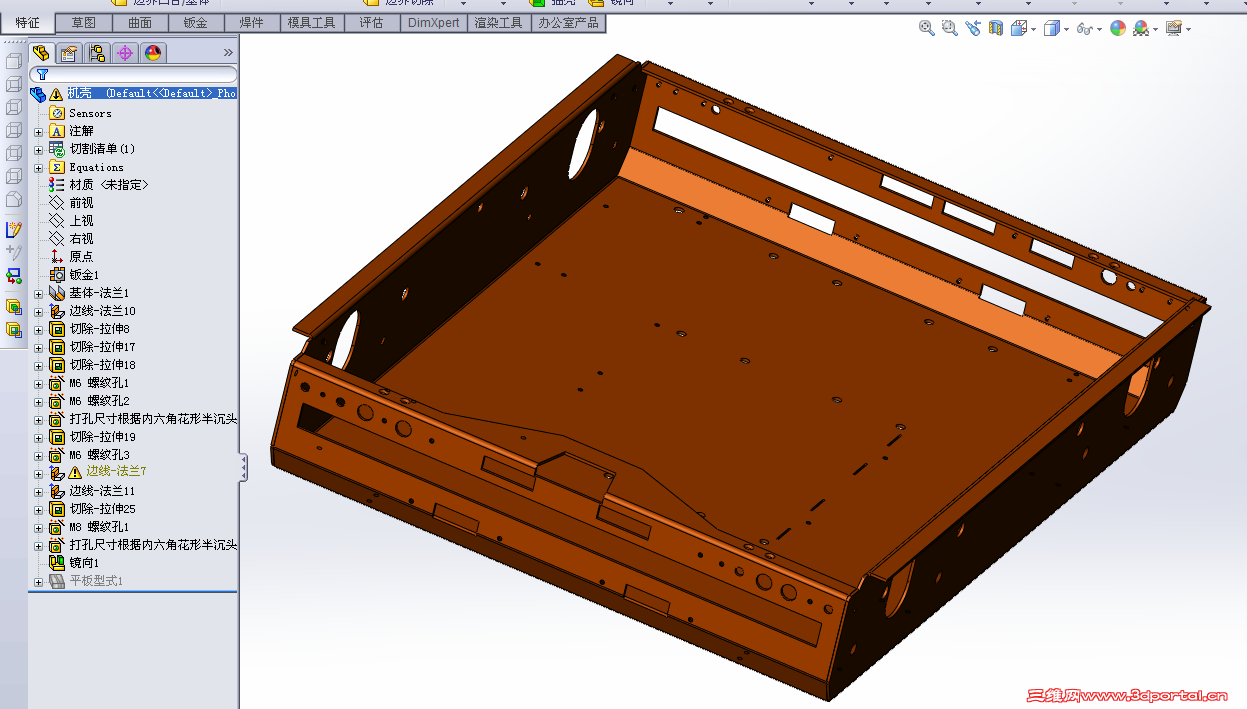Open the View Orientation cube icon
This screenshot has height=709, width=1247.
pyautogui.click(x=1019, y=29)
